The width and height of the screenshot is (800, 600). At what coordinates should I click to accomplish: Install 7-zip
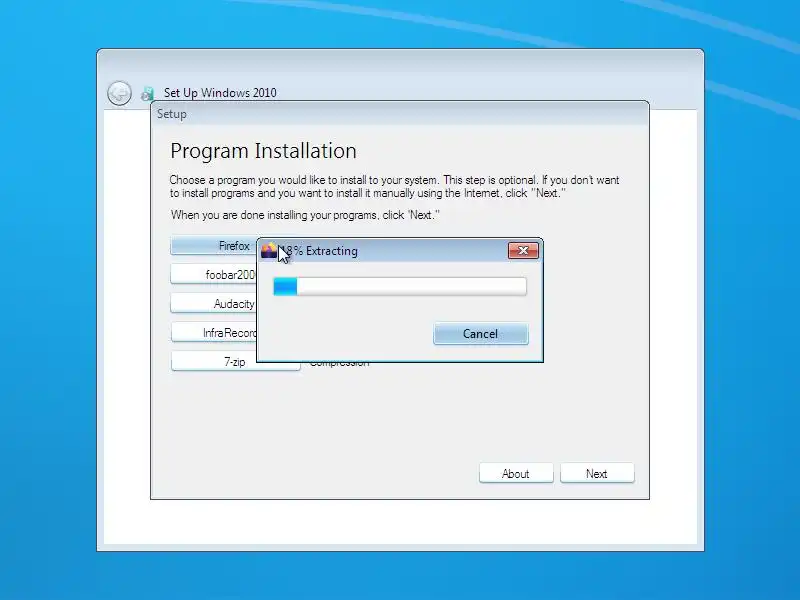tap(236, 362)
